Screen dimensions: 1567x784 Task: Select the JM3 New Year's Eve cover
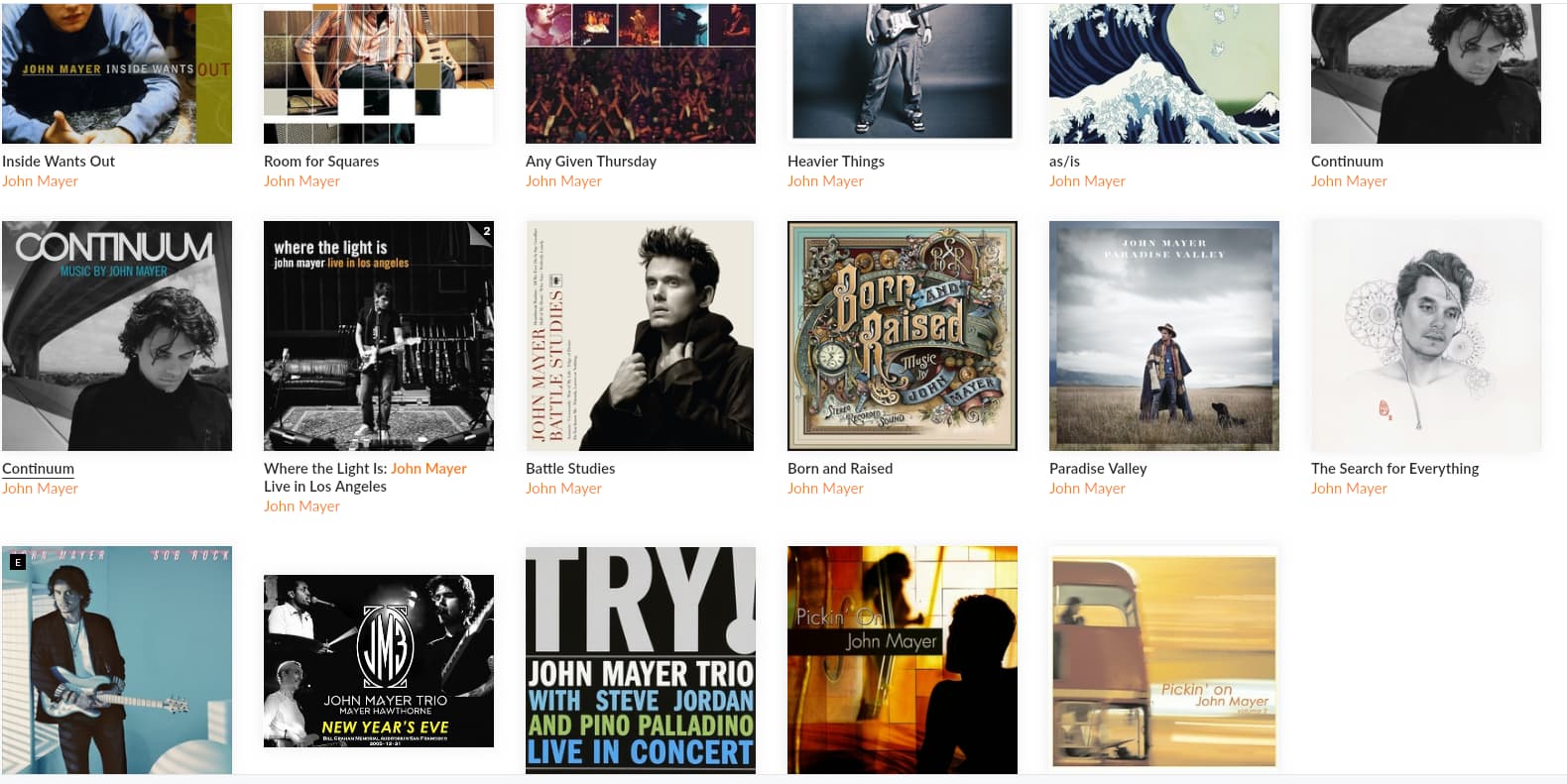point(379,661)
